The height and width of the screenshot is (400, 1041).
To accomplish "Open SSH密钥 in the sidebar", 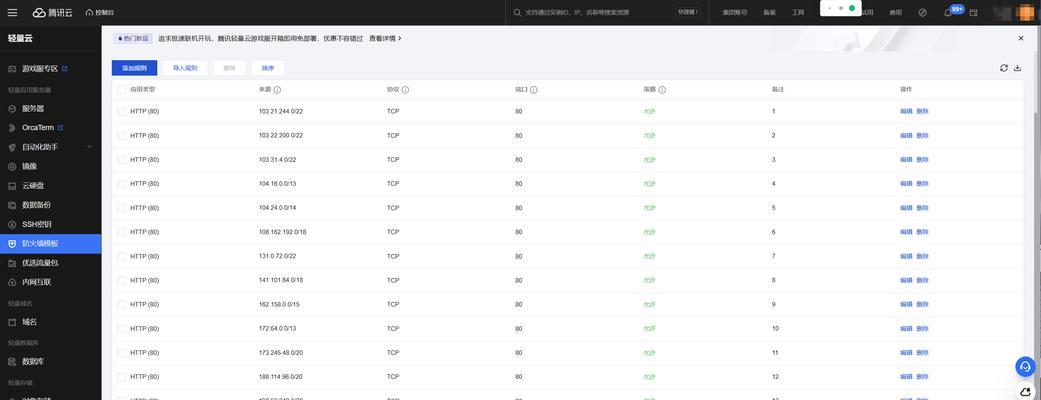I will tap(37, 224).
